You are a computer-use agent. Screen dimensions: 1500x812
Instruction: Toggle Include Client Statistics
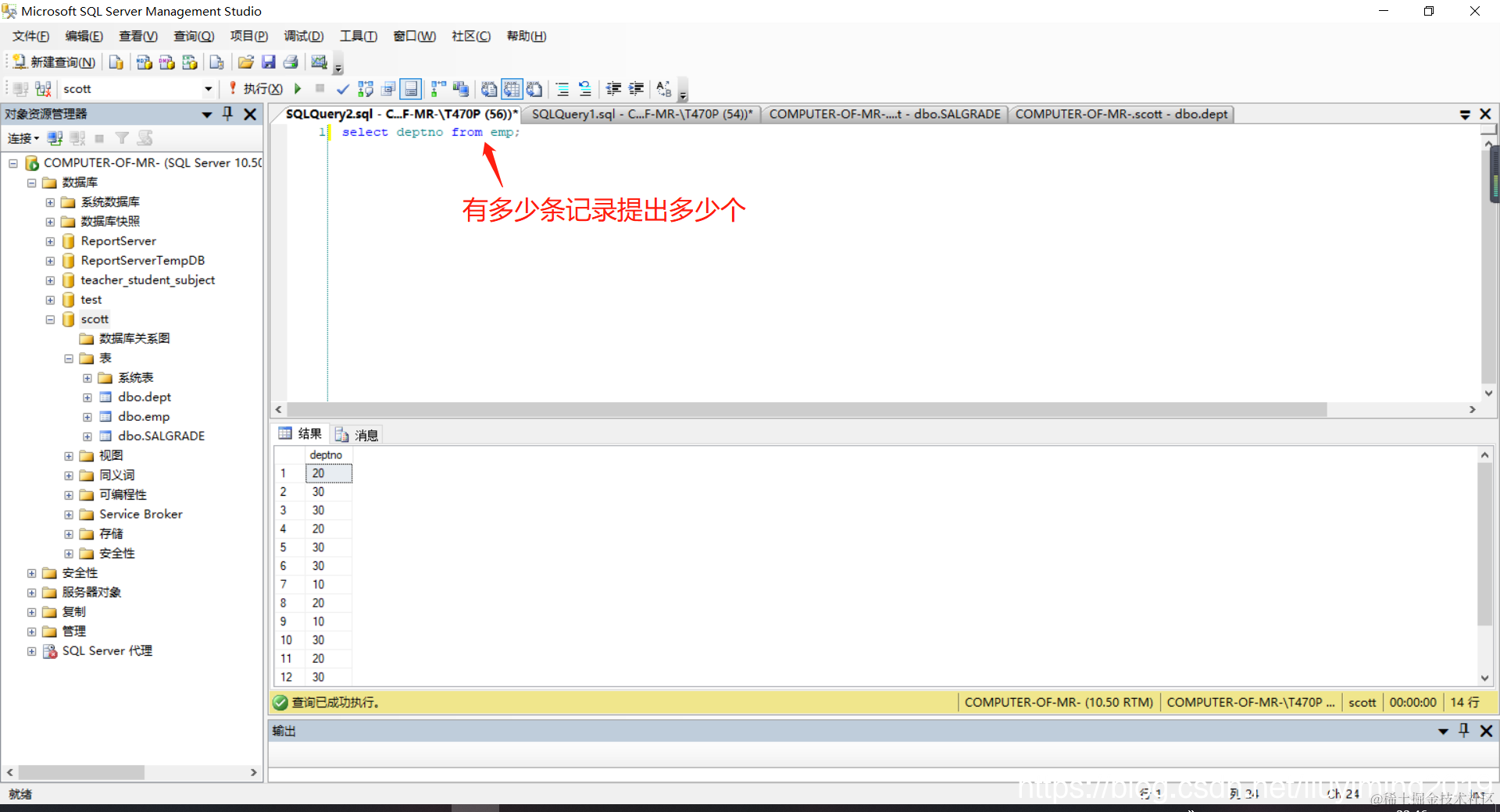point(461,89)
